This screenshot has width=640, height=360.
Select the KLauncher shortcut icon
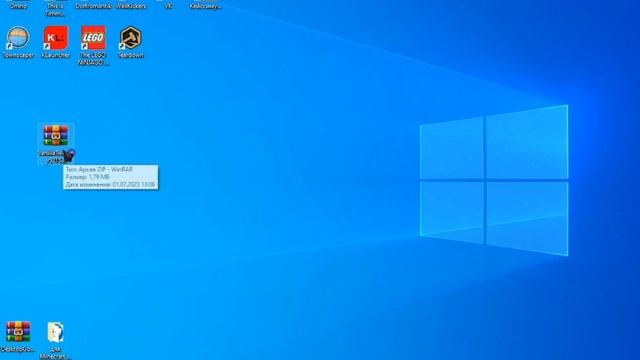tap(56, 42)
